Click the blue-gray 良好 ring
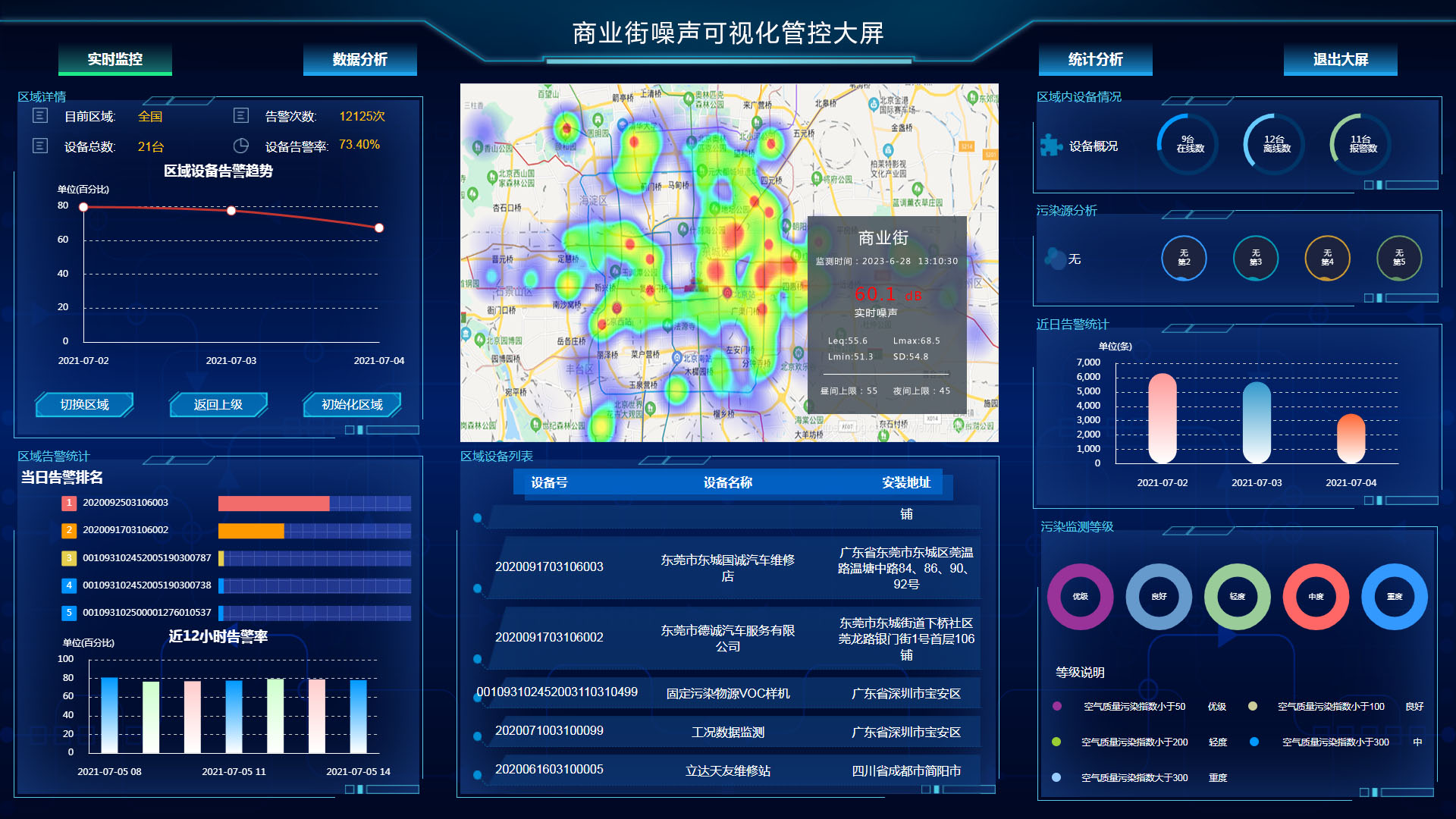Screen dimensions: 1456x819 [x=1159, y=597]
